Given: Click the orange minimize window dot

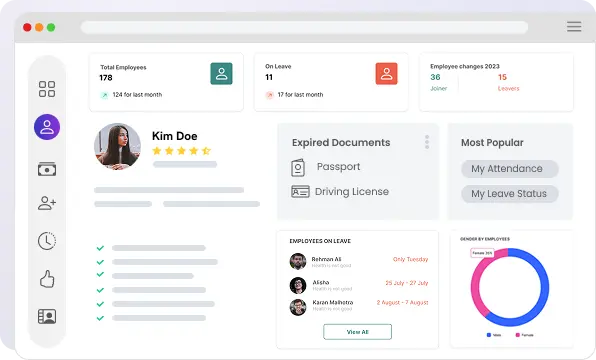Looking at the screenshot, I should 39,27.
